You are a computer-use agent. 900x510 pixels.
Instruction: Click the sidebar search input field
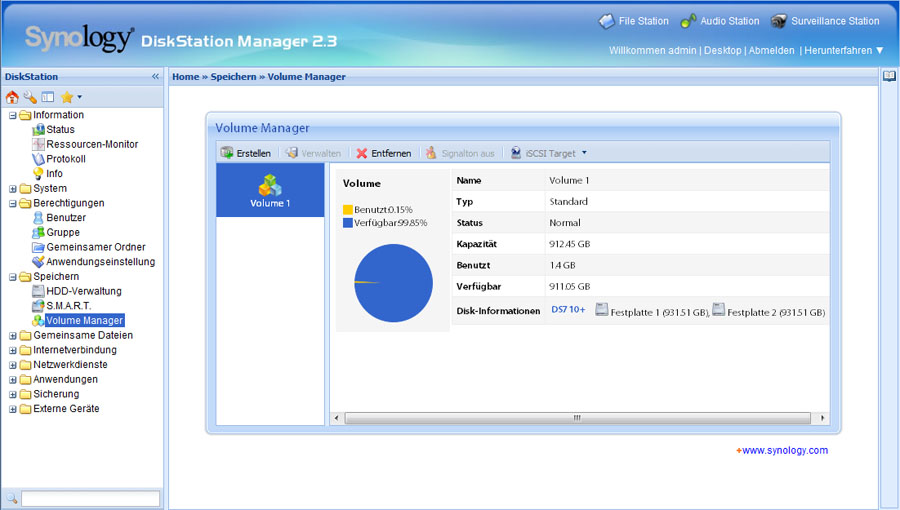point(90,499)
